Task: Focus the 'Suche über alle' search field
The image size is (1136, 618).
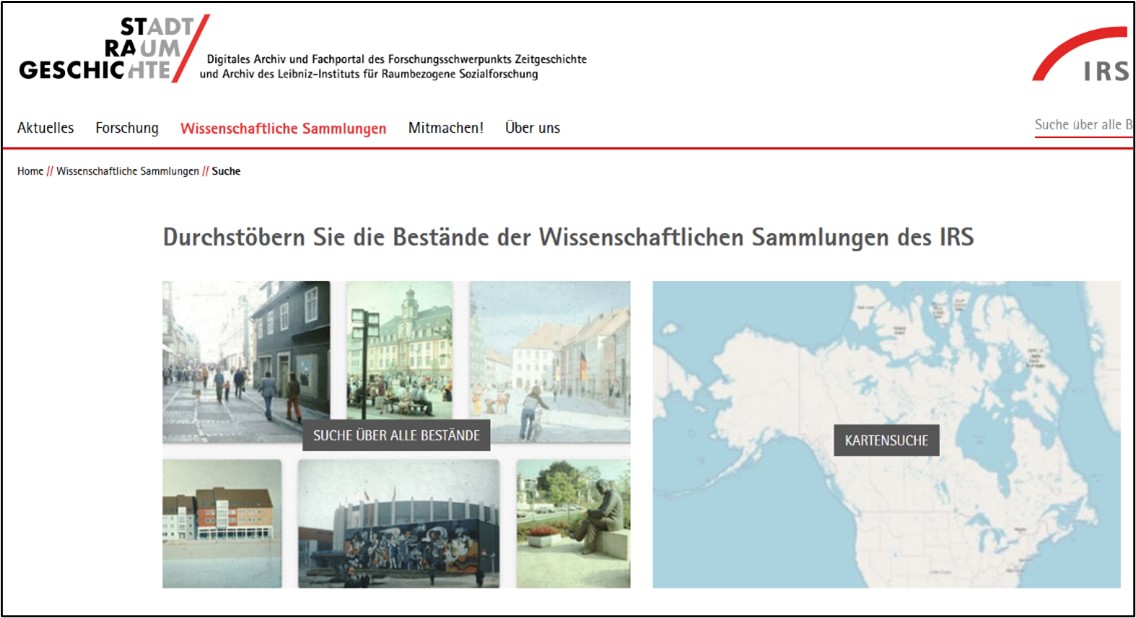Action: coord(1084,125)
